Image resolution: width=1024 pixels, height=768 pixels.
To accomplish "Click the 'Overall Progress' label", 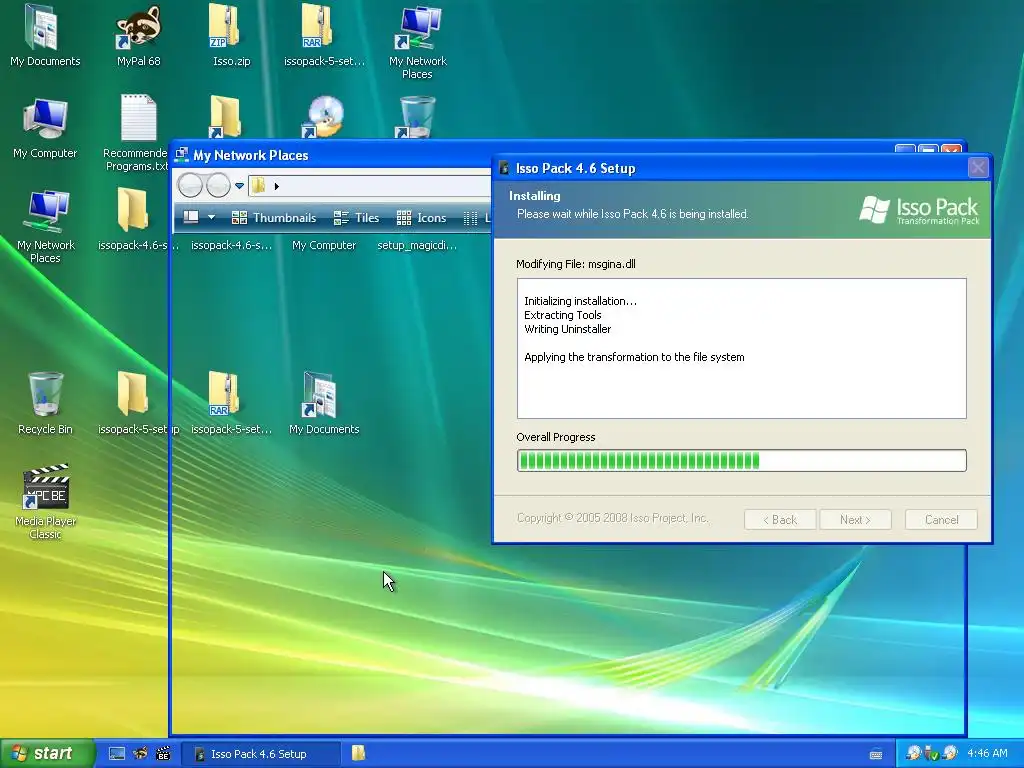I will point(556,437).
